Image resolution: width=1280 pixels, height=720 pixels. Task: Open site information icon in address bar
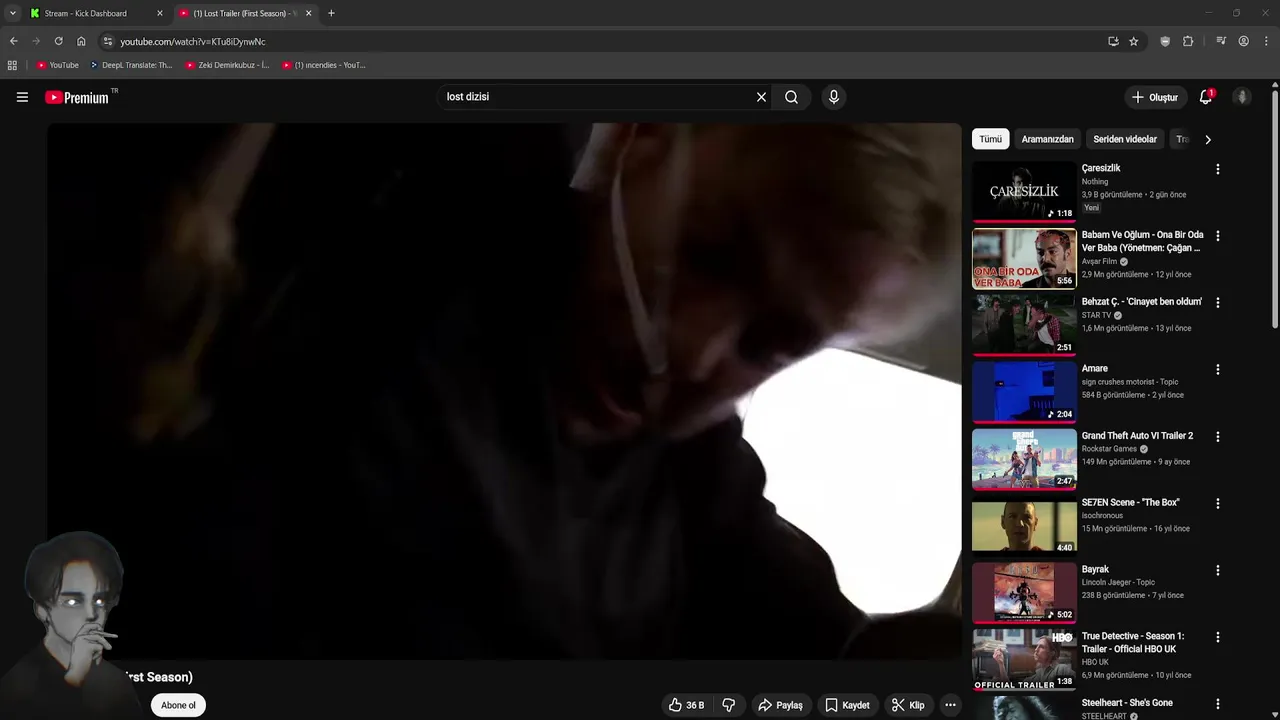point(108,41)
